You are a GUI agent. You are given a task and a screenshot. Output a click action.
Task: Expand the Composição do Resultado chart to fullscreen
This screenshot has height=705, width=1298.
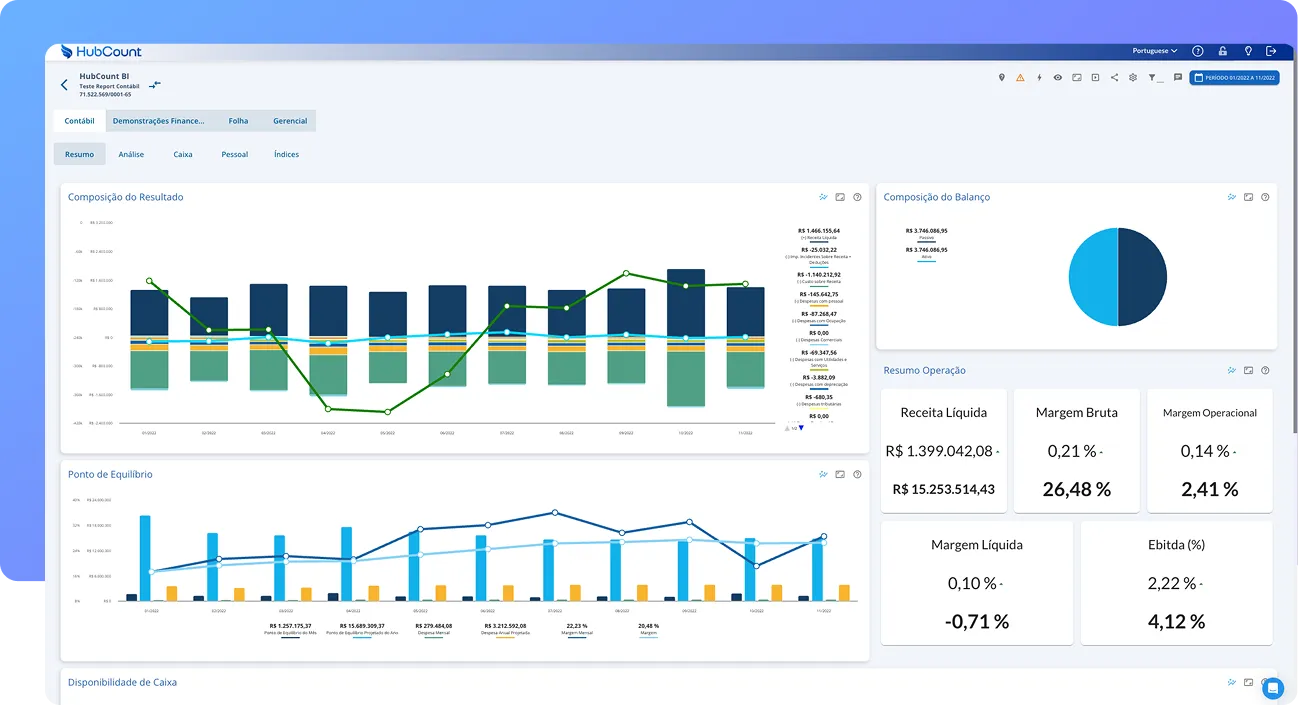click(840, 197)
